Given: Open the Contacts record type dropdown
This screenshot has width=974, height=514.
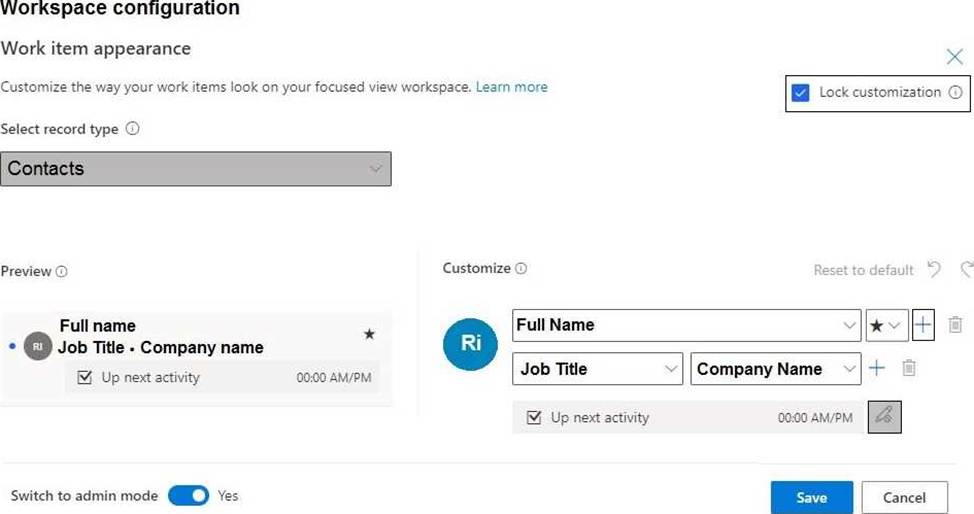Looking at the screenshot, I should [x=196, y=169].
